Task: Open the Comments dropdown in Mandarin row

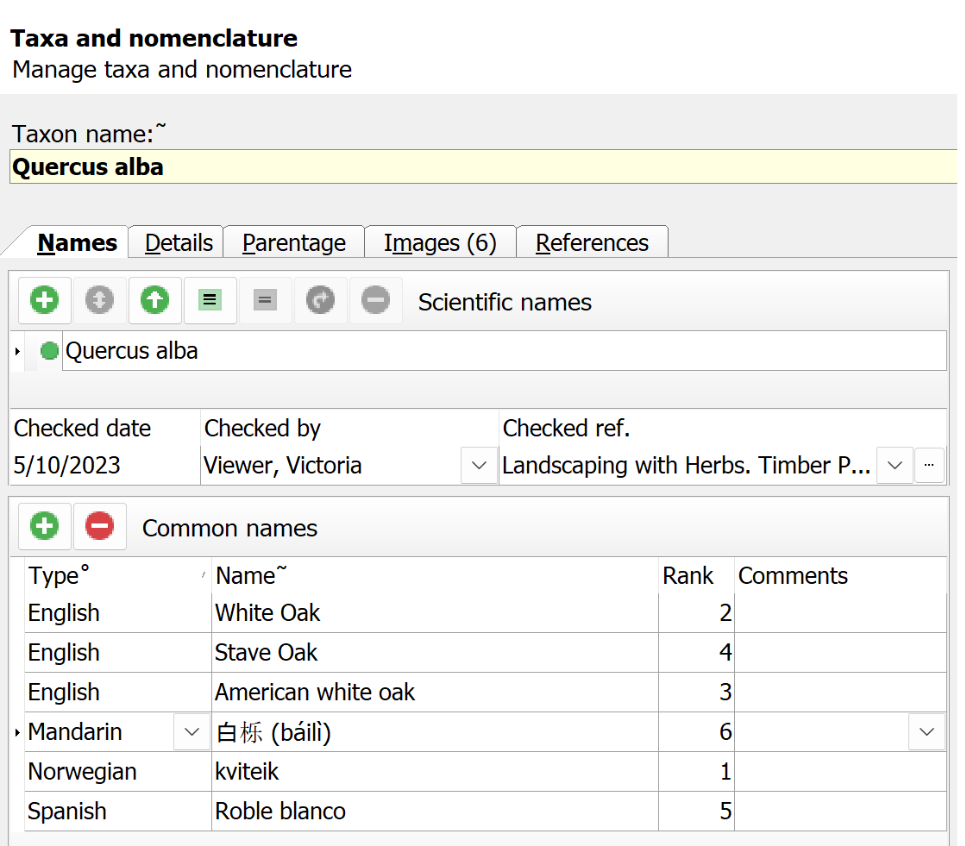Action: click(x=927, y=732)
